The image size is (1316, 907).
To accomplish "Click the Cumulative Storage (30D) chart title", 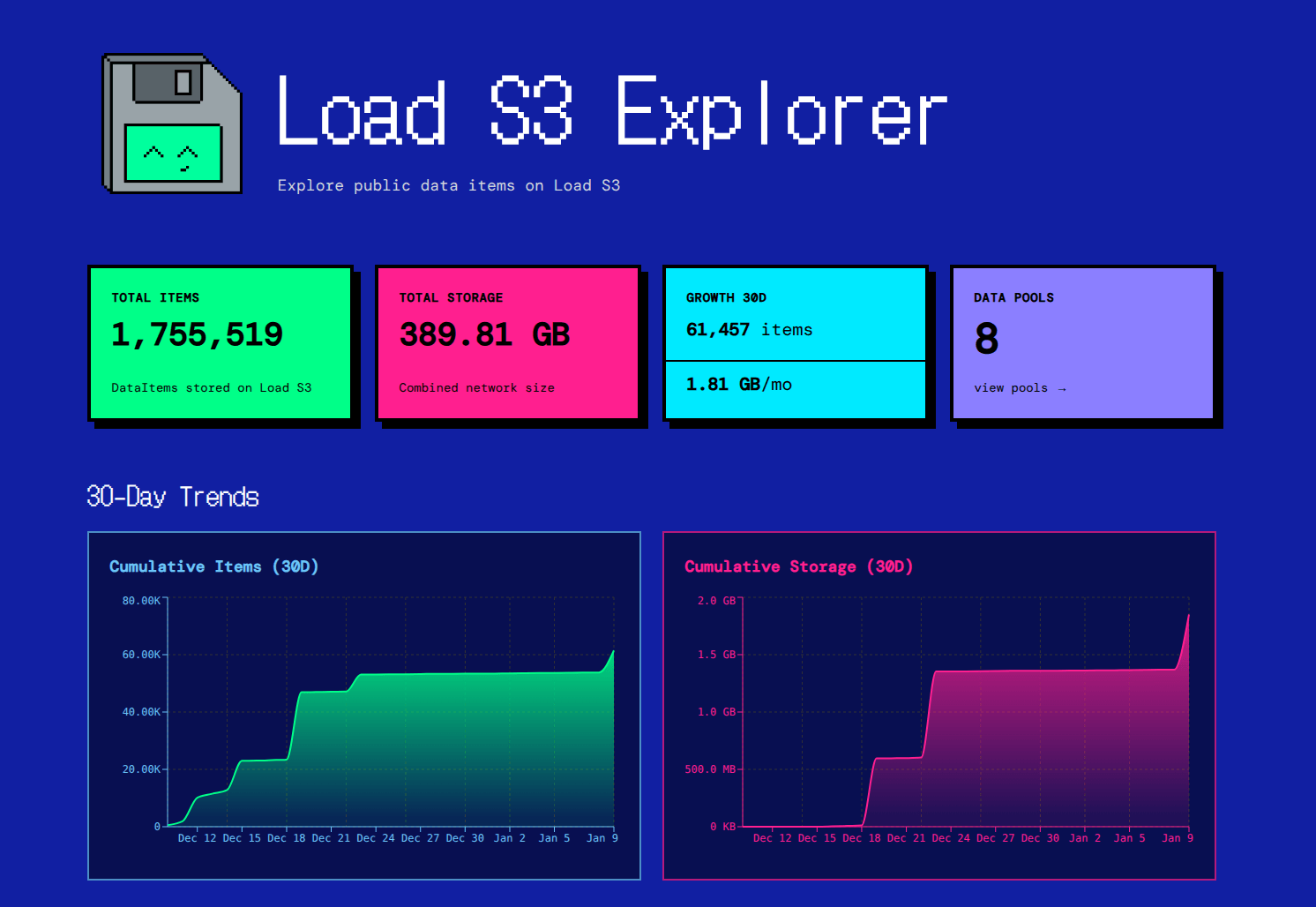I will tap(798, 566).
